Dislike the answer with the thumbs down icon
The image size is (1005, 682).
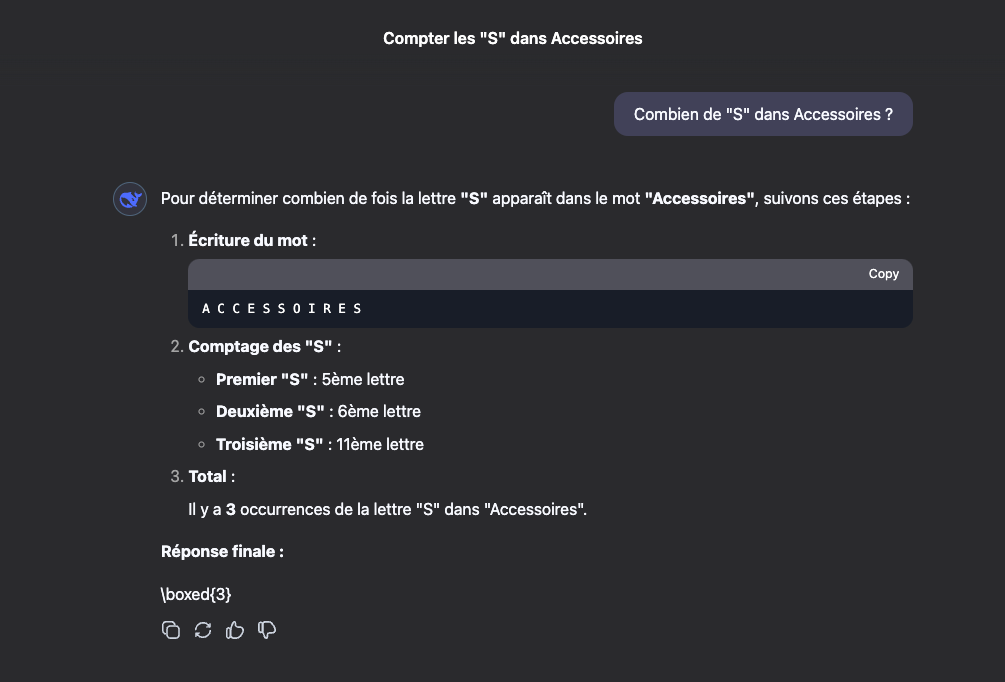(x=267, y=630)
